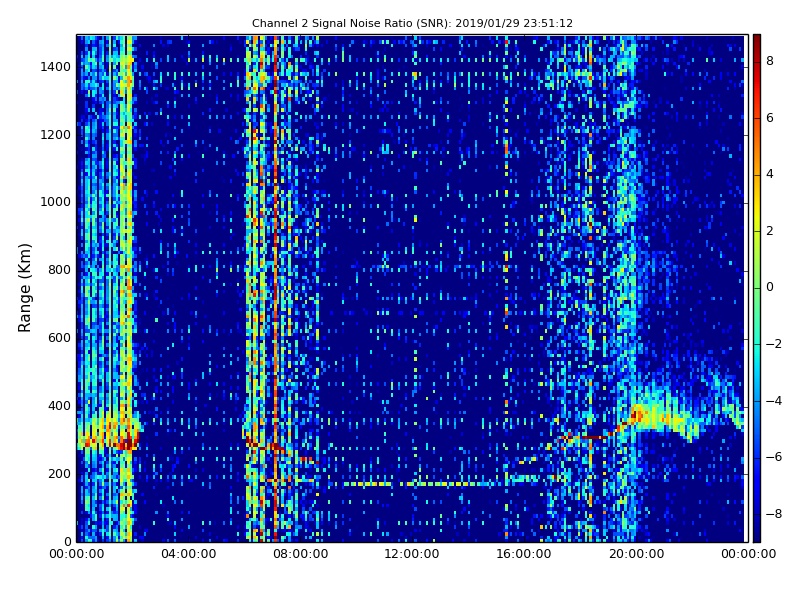Image resolution: width=800 pixels, height=600 pixels.
Task: Click the colorbar label −6
Action: pos(774,457)
